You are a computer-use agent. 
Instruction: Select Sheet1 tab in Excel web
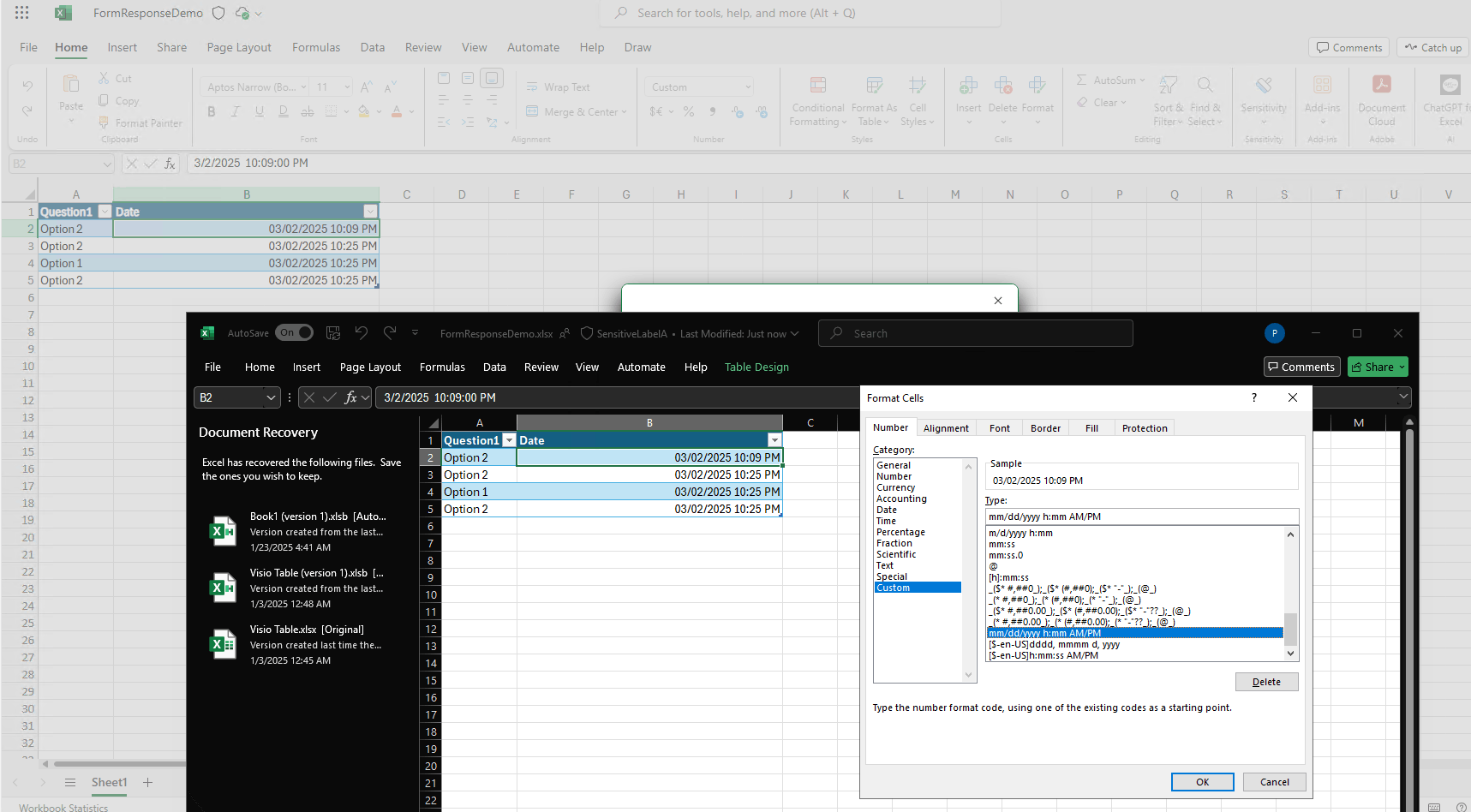110,782
